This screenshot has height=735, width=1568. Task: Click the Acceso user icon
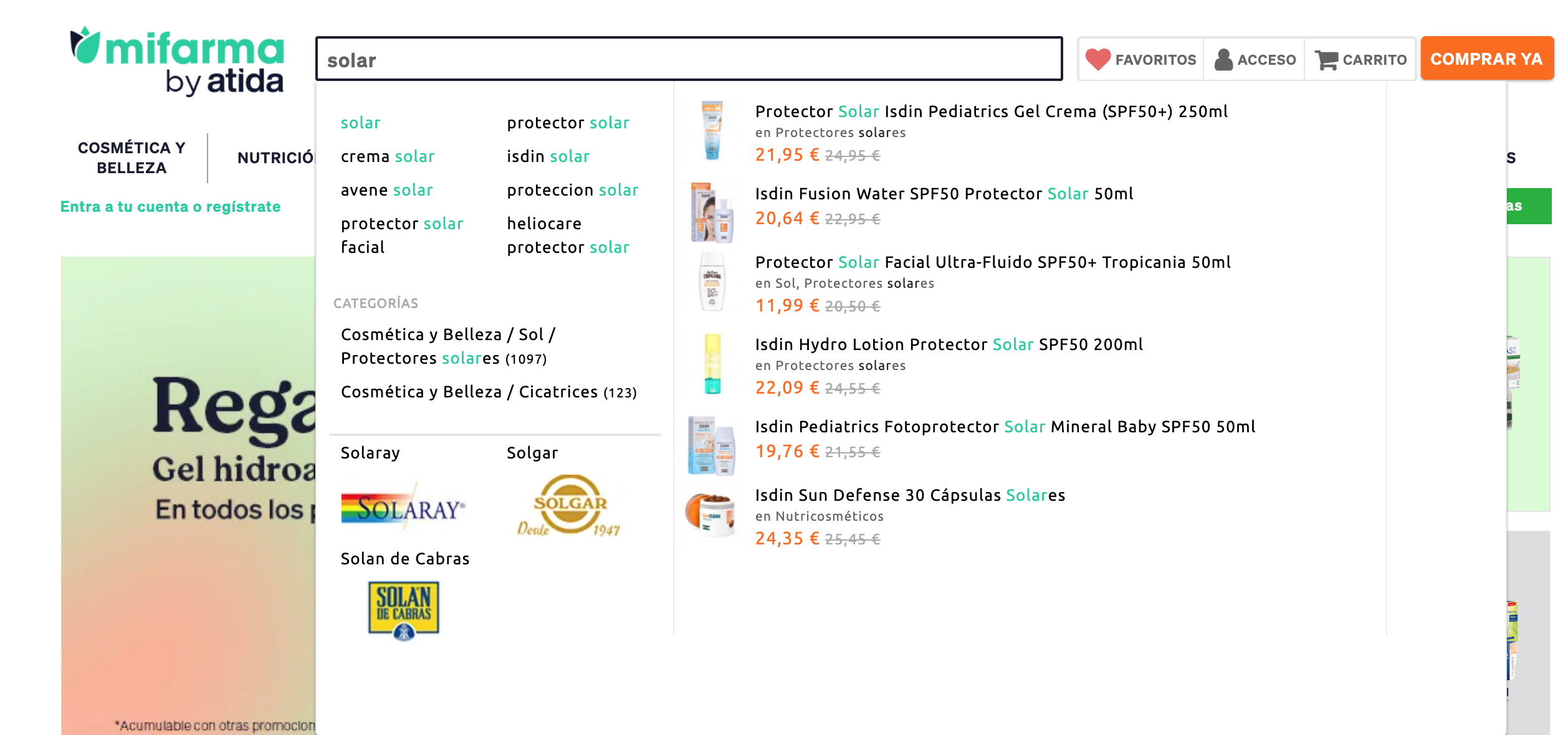pyautogui.click(x=1223, y=60)
